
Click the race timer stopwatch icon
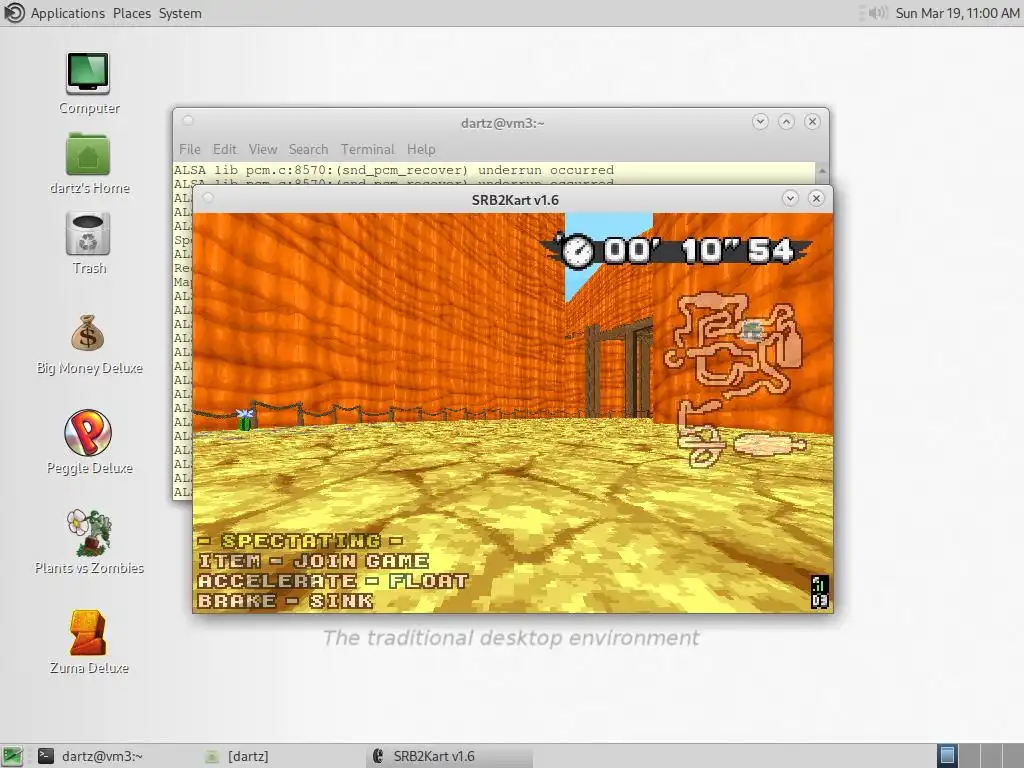tap(577, 251)
